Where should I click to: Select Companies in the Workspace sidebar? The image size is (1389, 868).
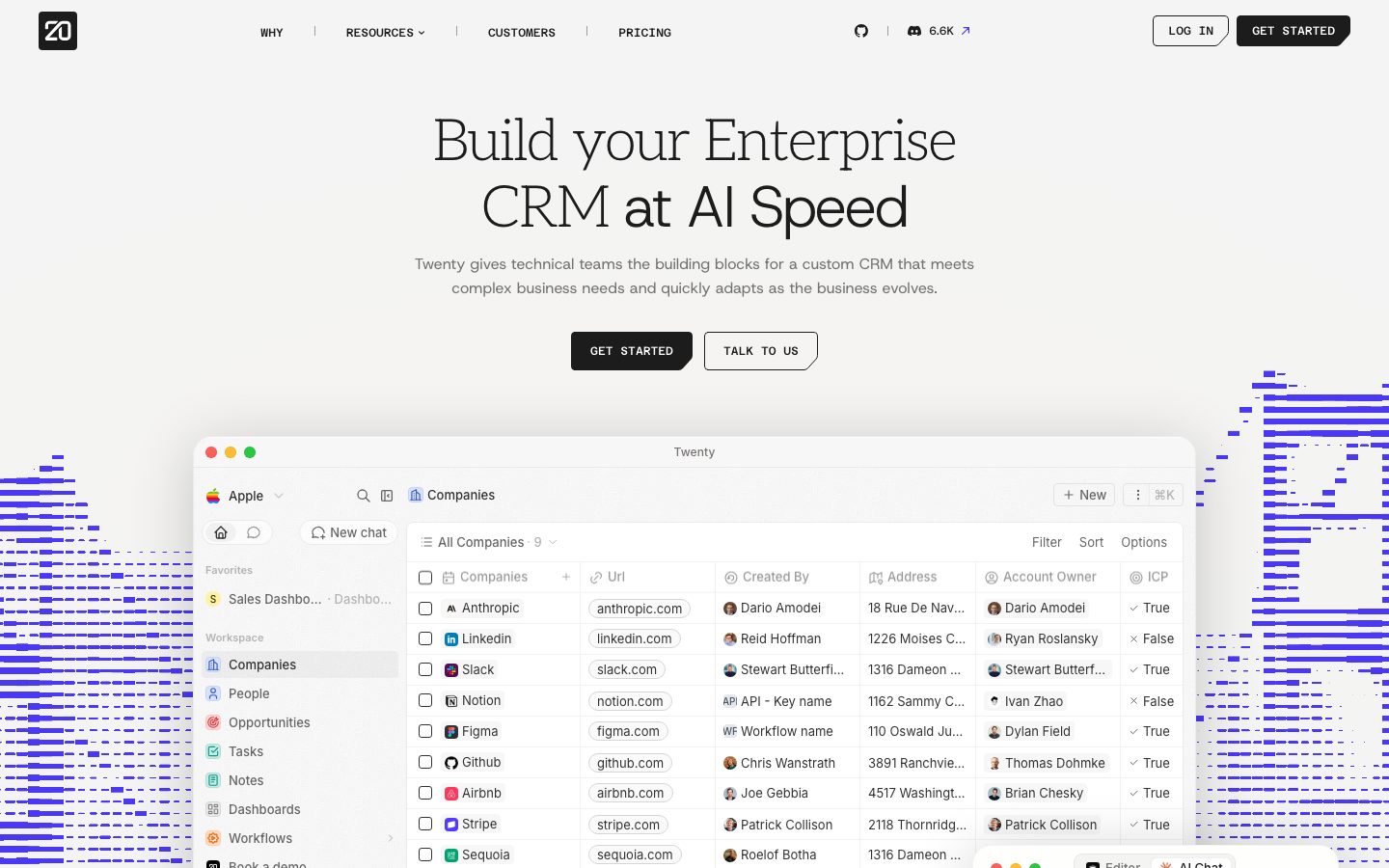(x=301, y=665)
